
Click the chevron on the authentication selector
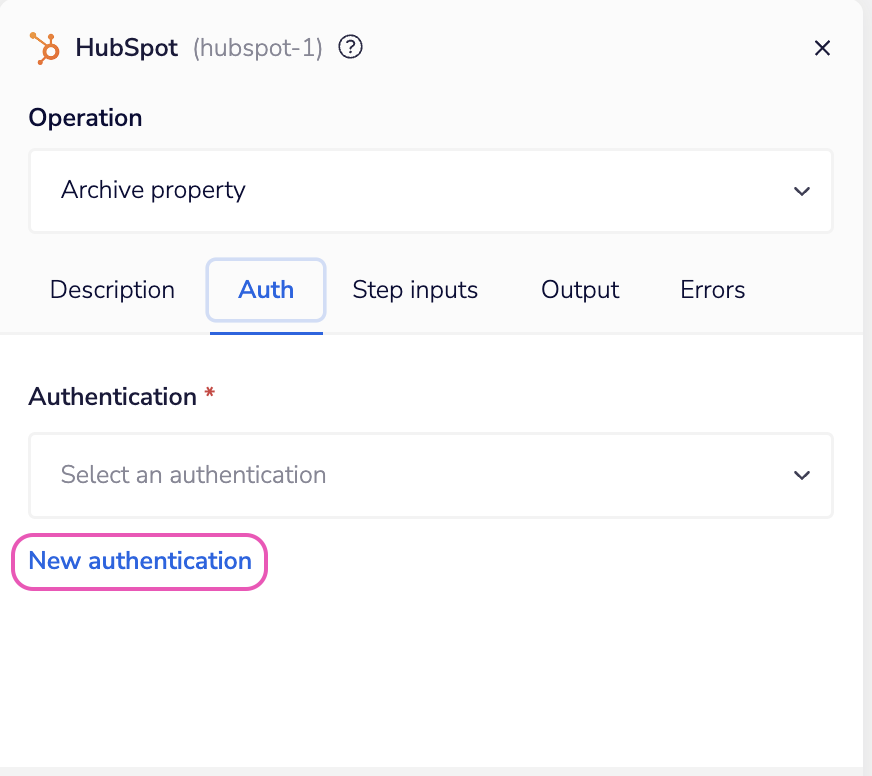801,475
